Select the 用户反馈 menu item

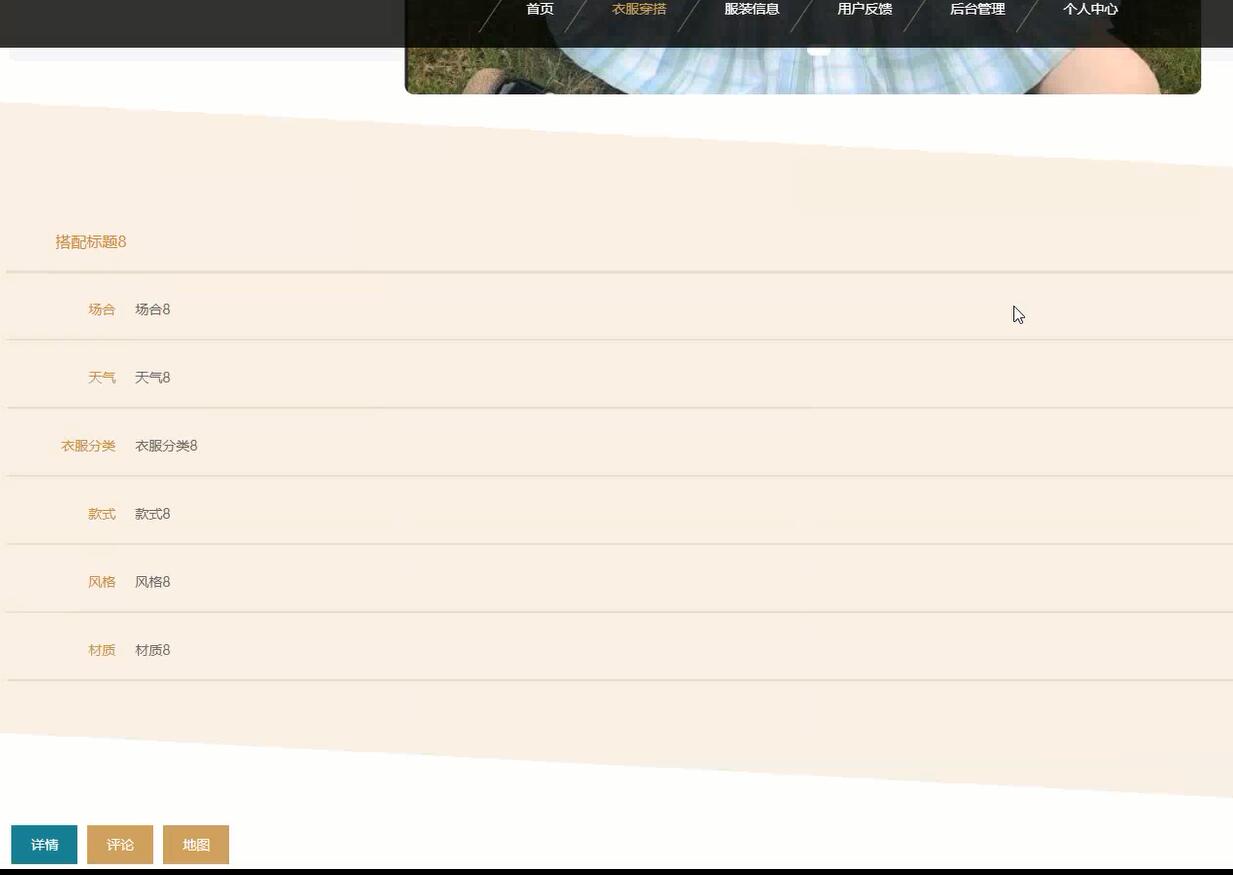click(865, 9)
